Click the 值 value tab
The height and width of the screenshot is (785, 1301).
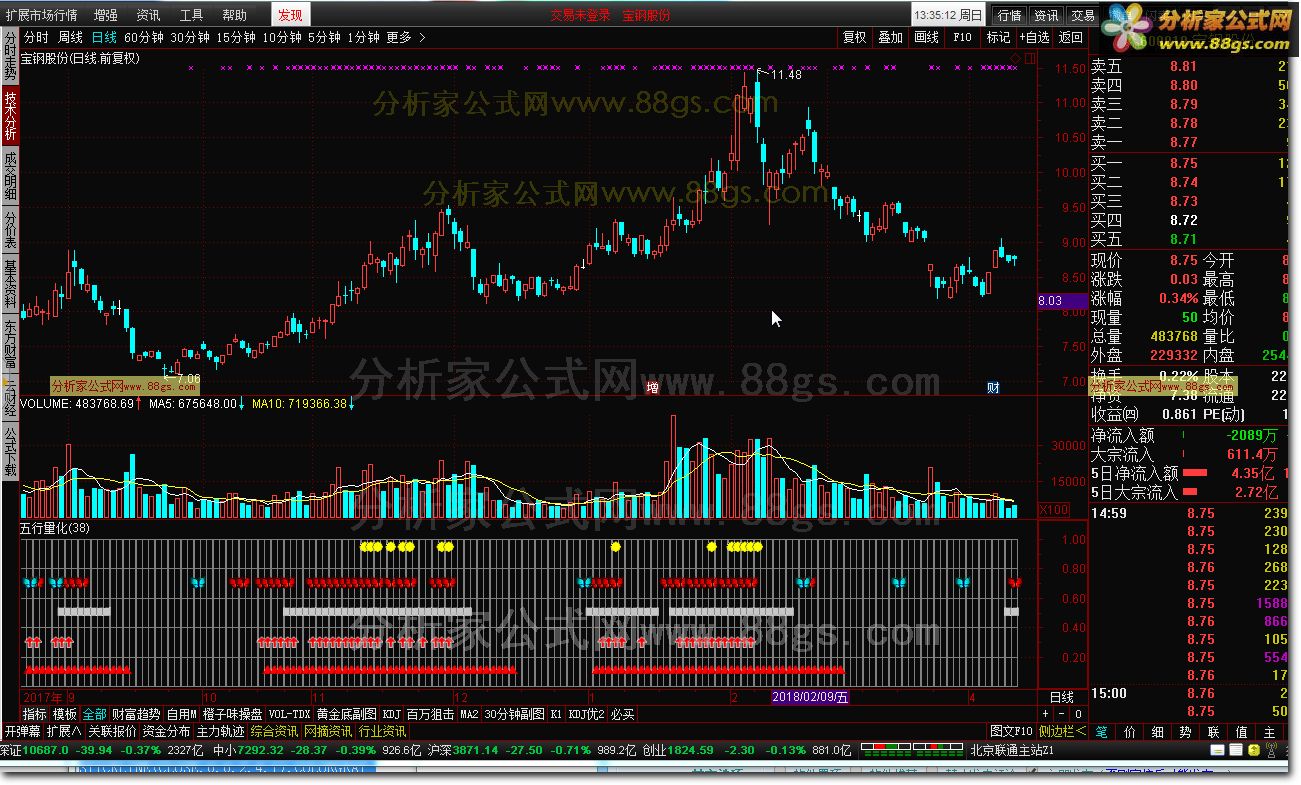(1241, 732)
